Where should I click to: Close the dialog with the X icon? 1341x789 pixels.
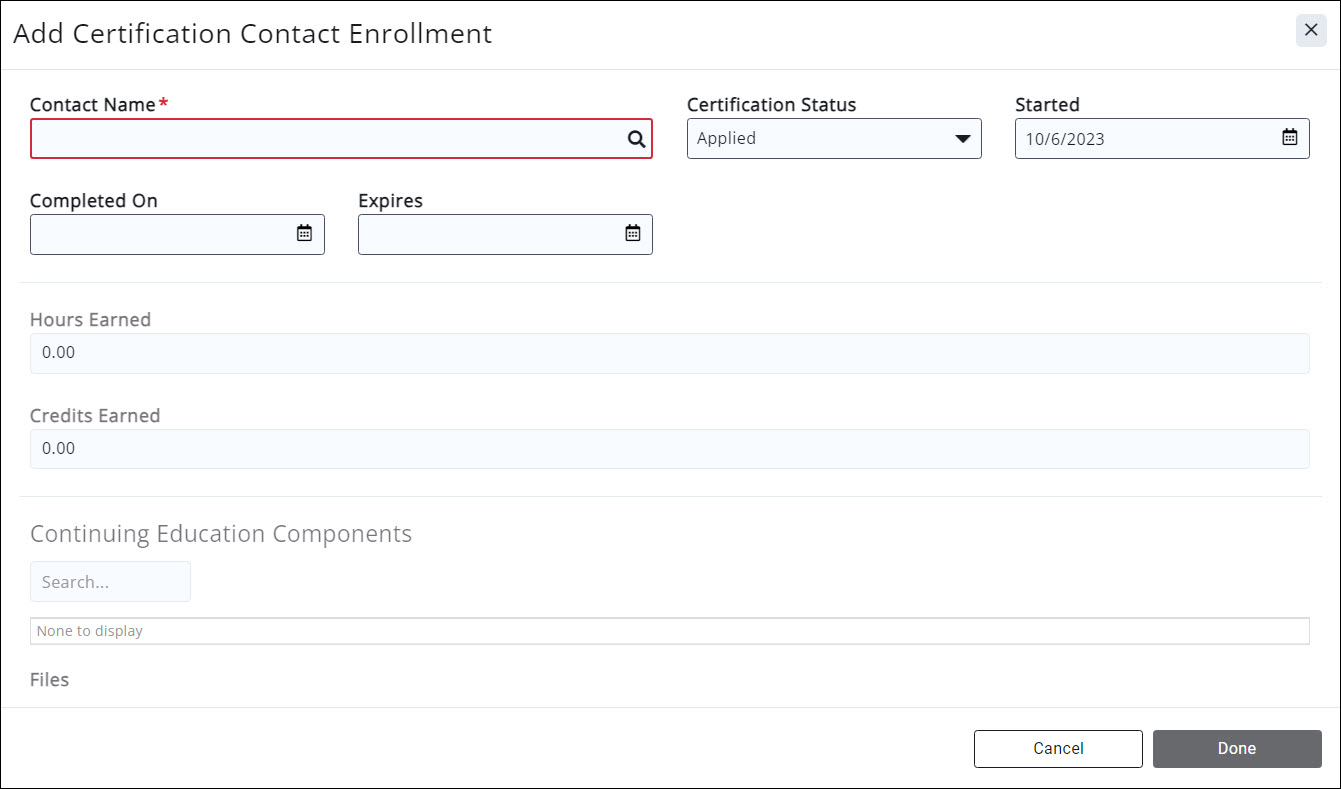tap(1311, 30)
